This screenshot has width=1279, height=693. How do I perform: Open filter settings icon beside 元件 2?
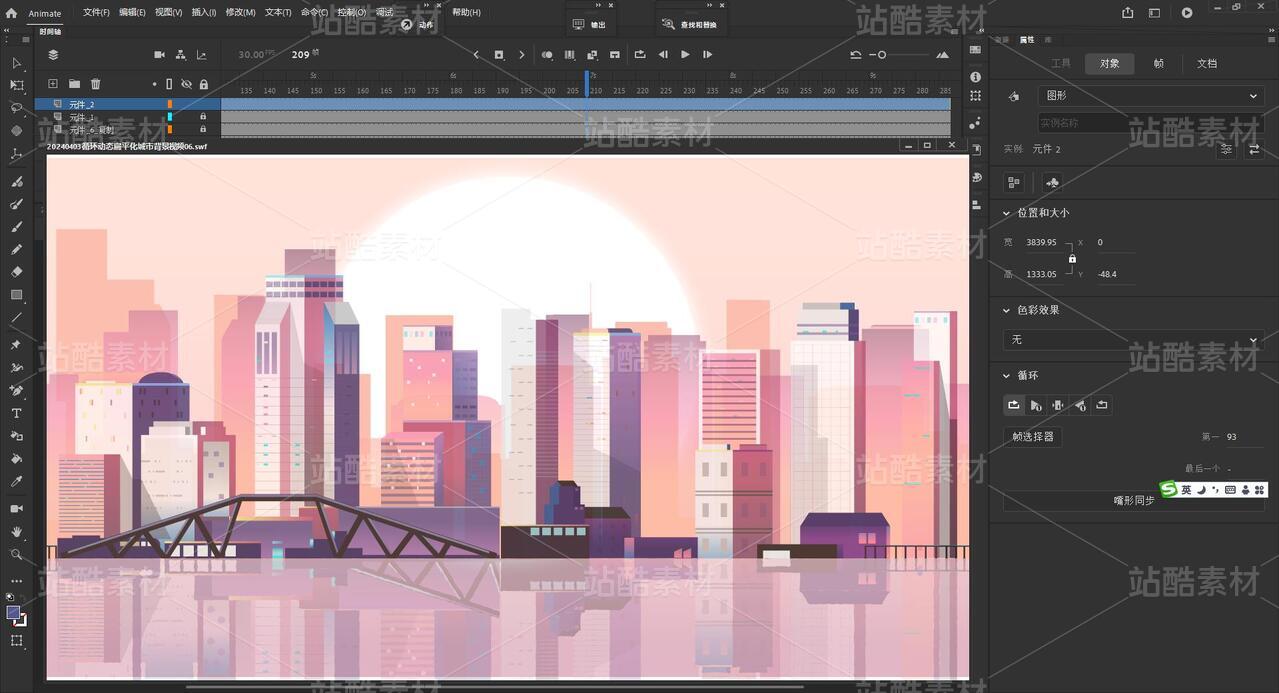[x=1226, y=149]
